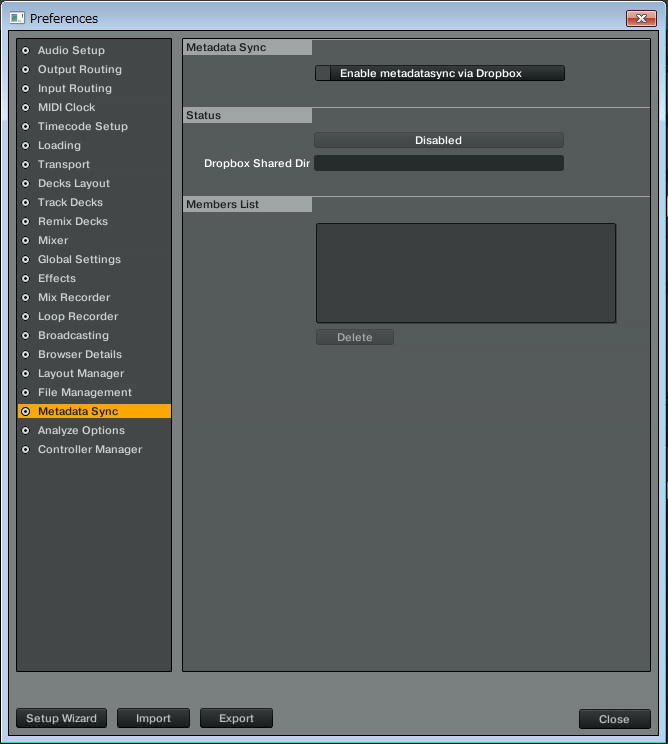Click Delete under the Members List
Image resolution: width=668 pixels, height=744 pixels.
click(x=354, y=337)
